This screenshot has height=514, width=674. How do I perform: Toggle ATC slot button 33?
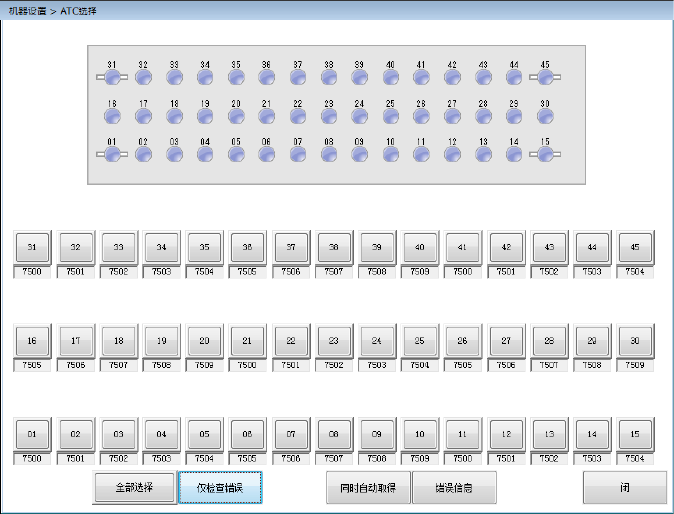119,247
